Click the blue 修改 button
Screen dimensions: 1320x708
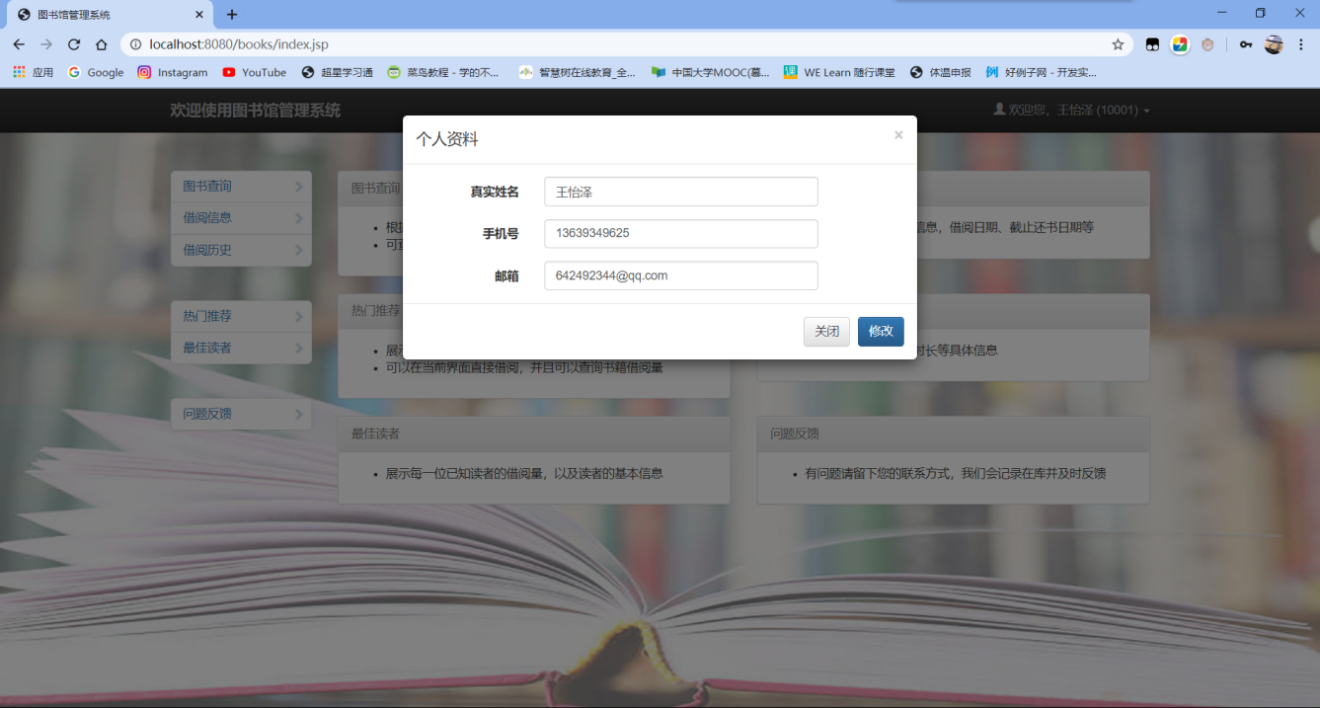pyautogui.click(x=881, y=332)
